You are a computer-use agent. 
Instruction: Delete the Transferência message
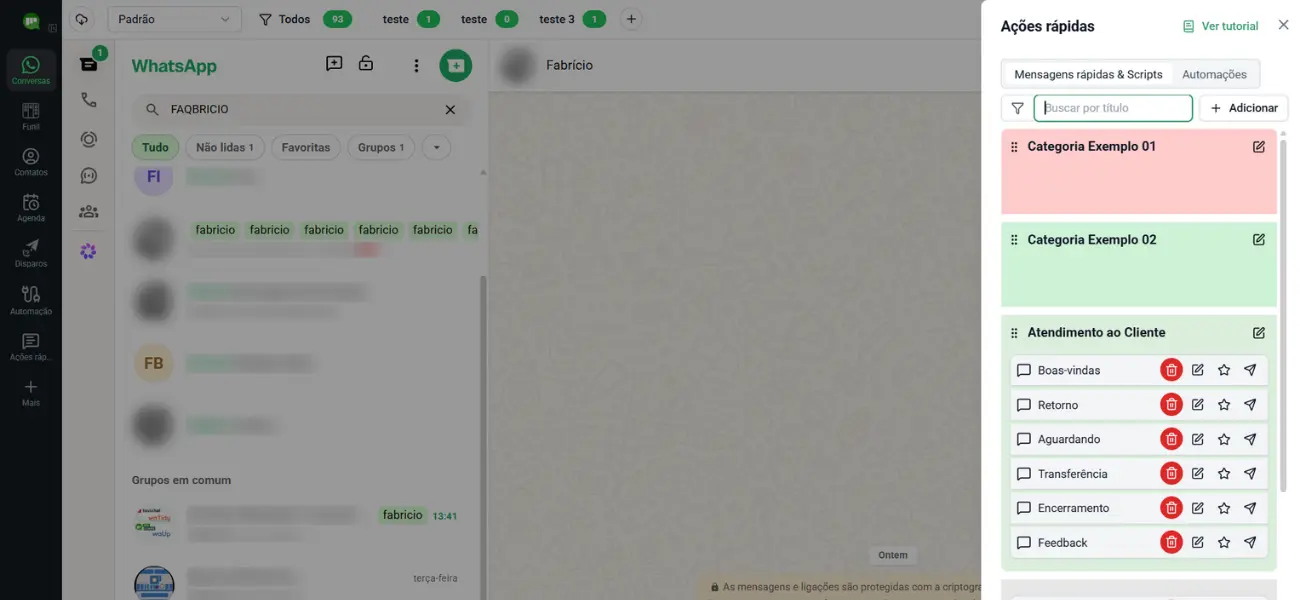(x=1171, y=474)
